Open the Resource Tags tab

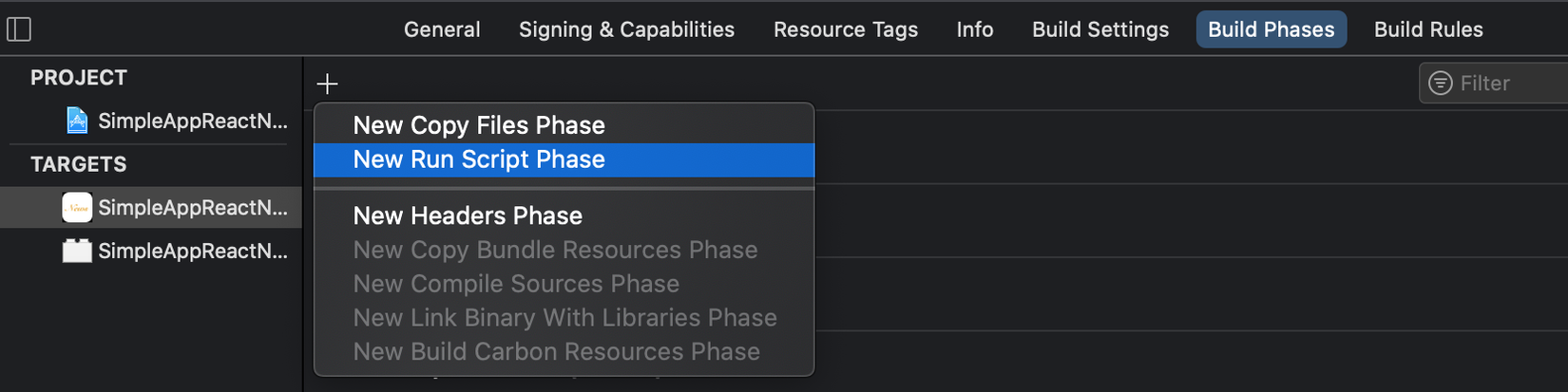[x=845, y=29]
